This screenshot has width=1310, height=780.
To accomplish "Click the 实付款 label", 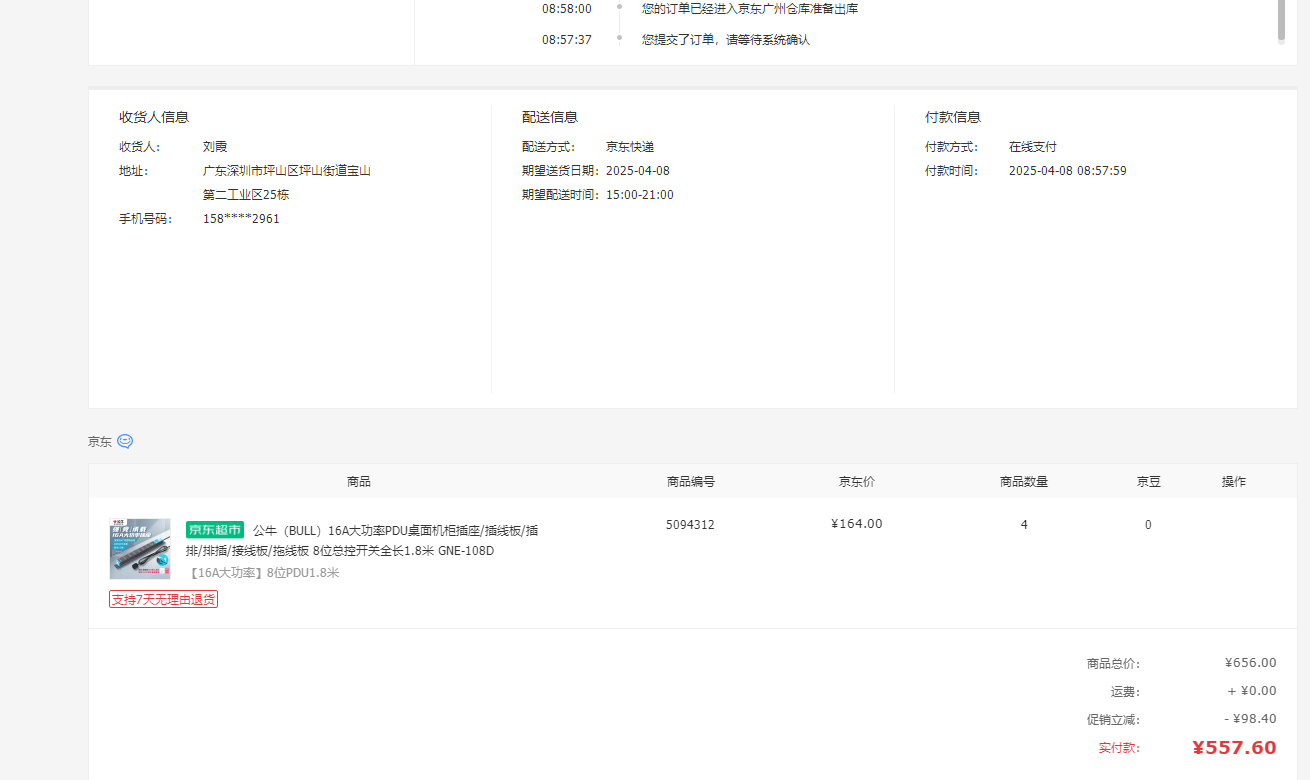I will point(1119,747).
